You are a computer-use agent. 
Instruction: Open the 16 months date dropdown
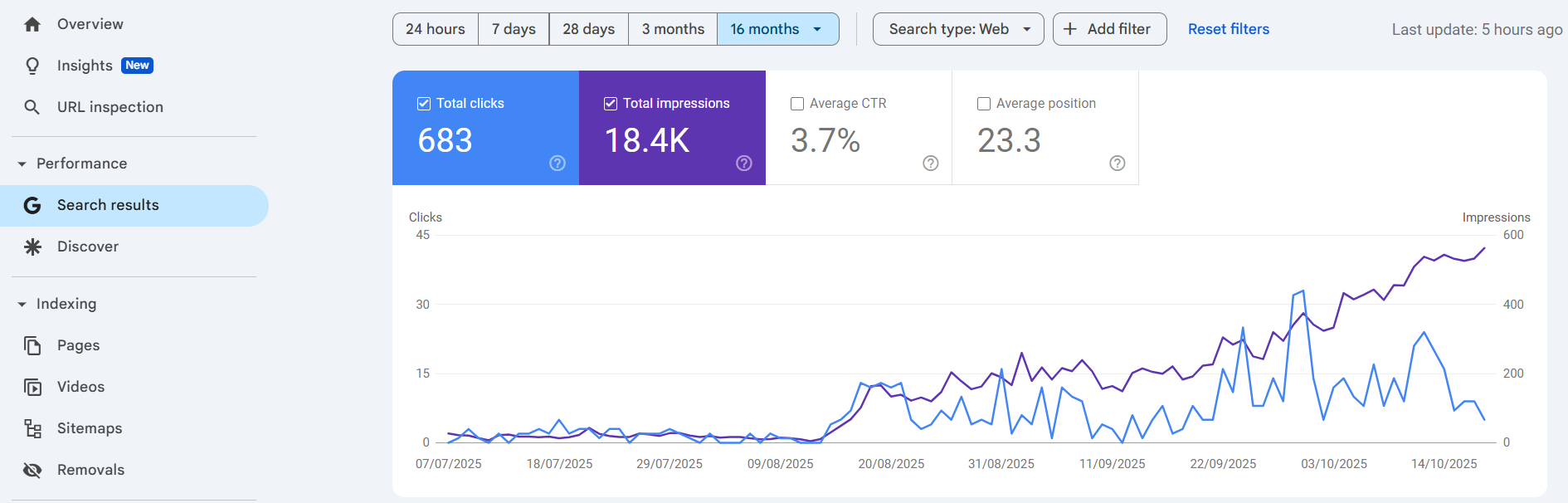[x=777, y=29]
